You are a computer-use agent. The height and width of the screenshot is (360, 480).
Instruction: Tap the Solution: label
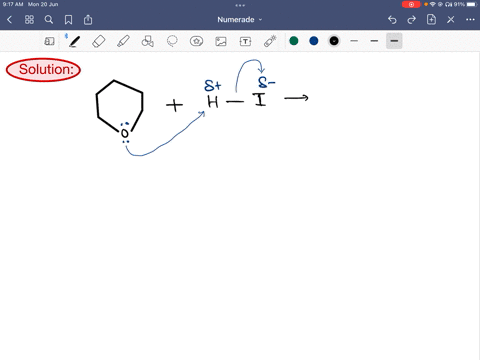tap(43, 70)
